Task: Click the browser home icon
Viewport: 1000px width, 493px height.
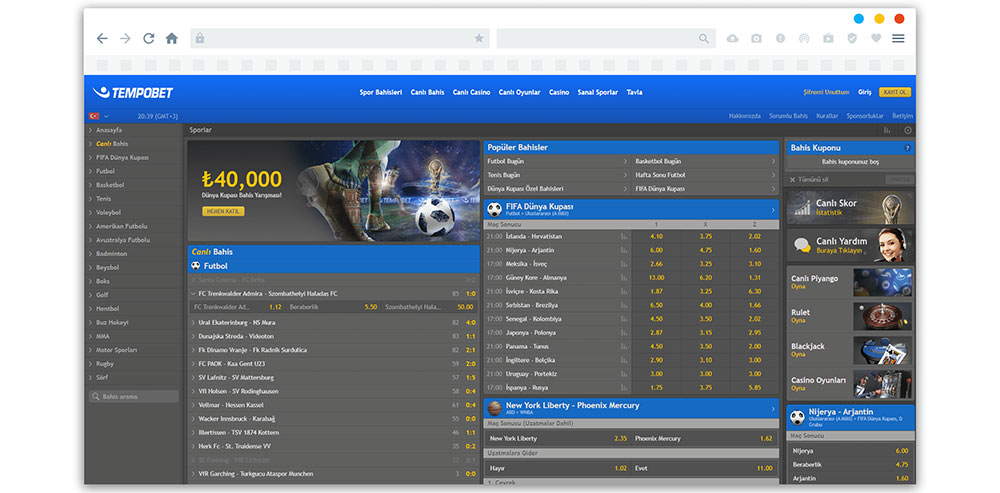Action: [172, 38]
